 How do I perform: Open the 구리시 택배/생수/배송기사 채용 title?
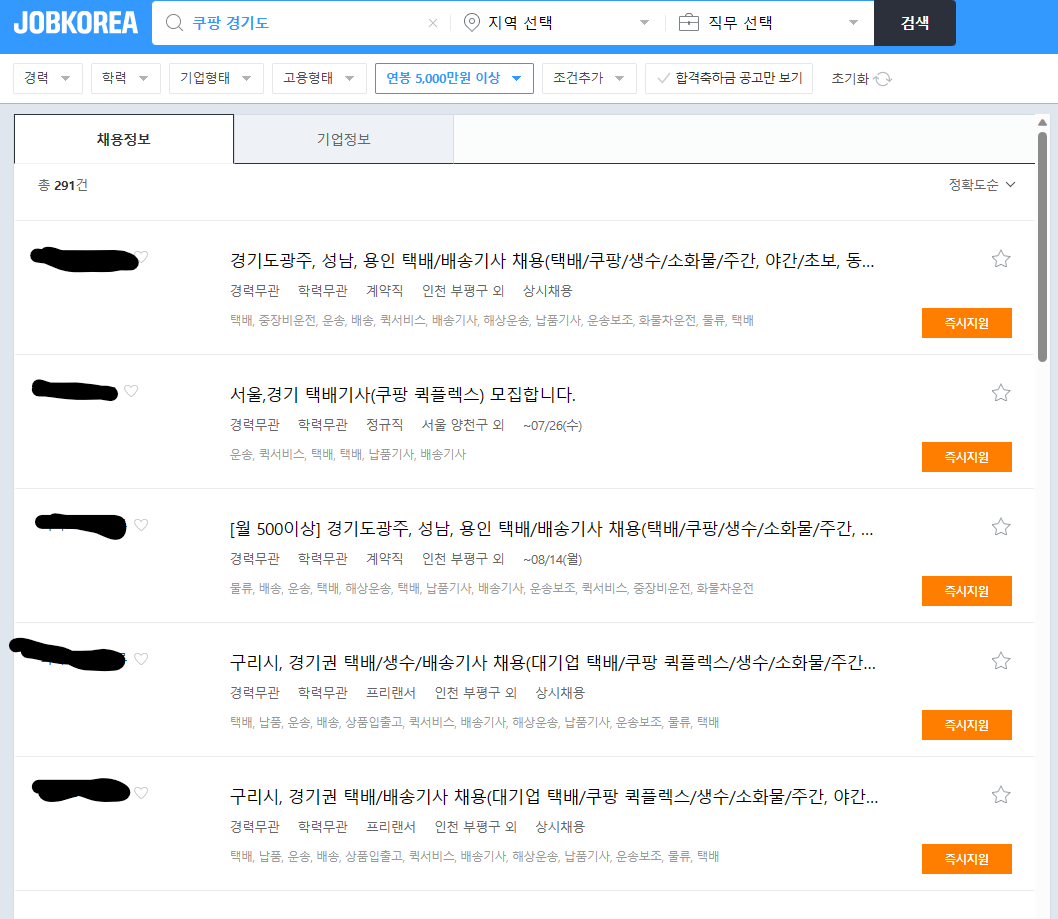(553, 663)
